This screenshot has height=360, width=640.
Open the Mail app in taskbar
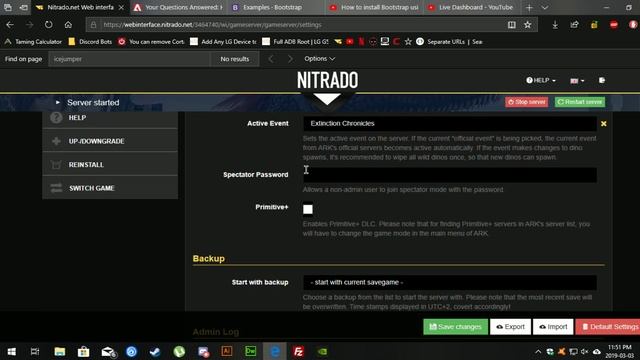click(x=108, y=351)
